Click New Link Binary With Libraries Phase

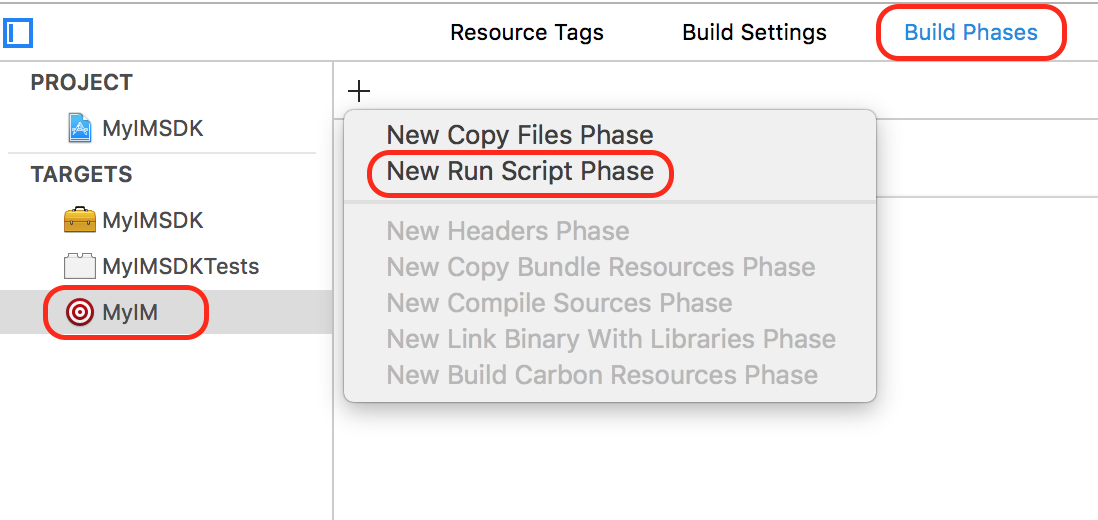tap(611, 339)
